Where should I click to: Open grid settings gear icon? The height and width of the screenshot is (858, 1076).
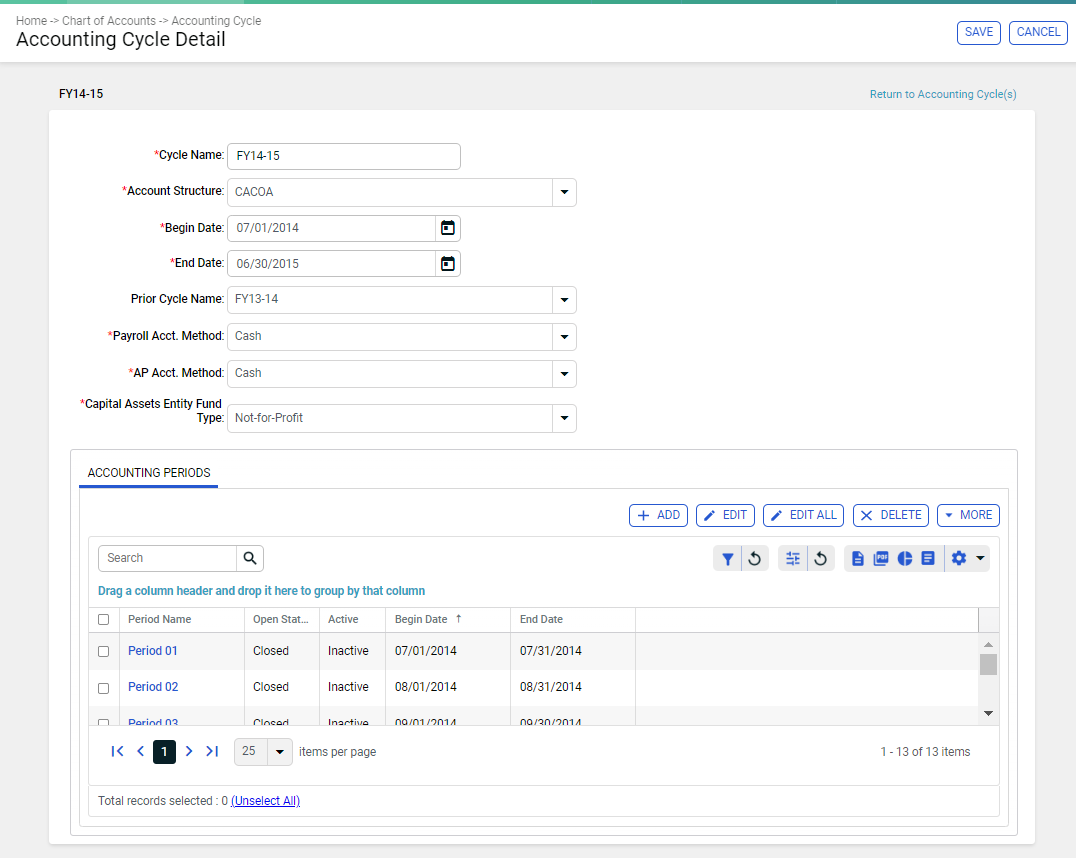coord(959,559)
